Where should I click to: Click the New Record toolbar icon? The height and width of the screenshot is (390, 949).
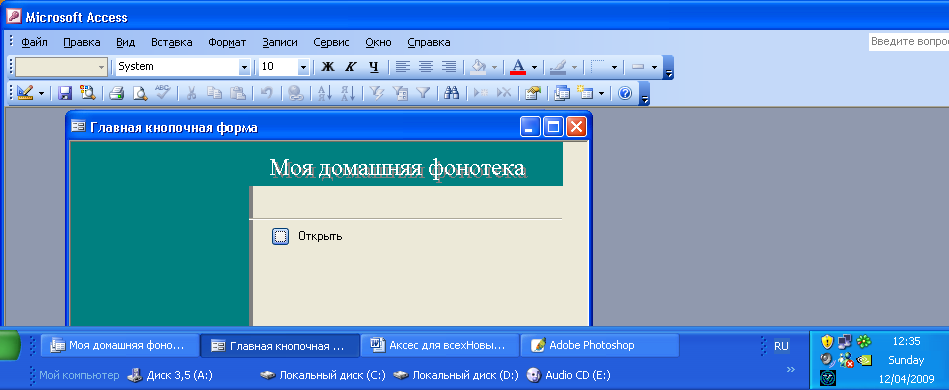[x=481, y=93]
